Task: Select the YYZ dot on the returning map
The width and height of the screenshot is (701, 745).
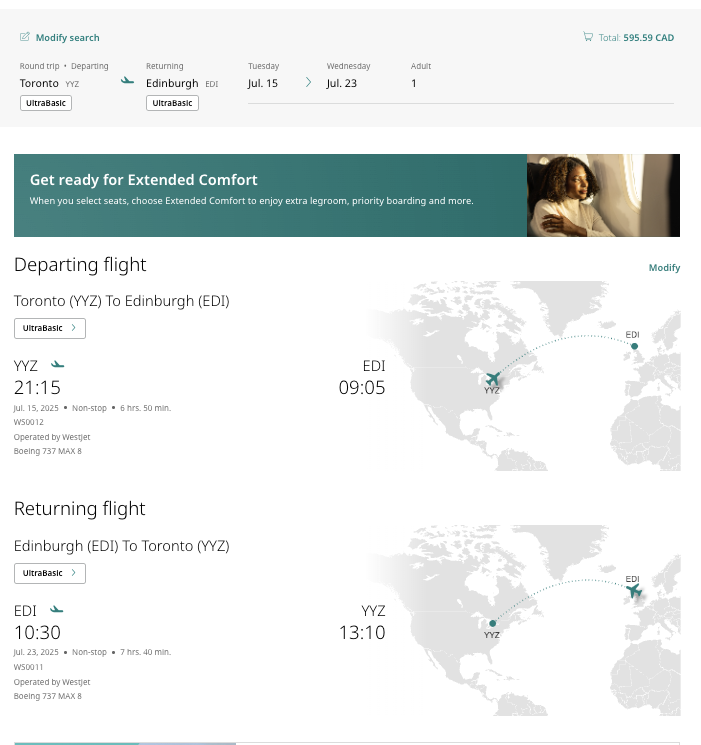Action: pos(492,623)
